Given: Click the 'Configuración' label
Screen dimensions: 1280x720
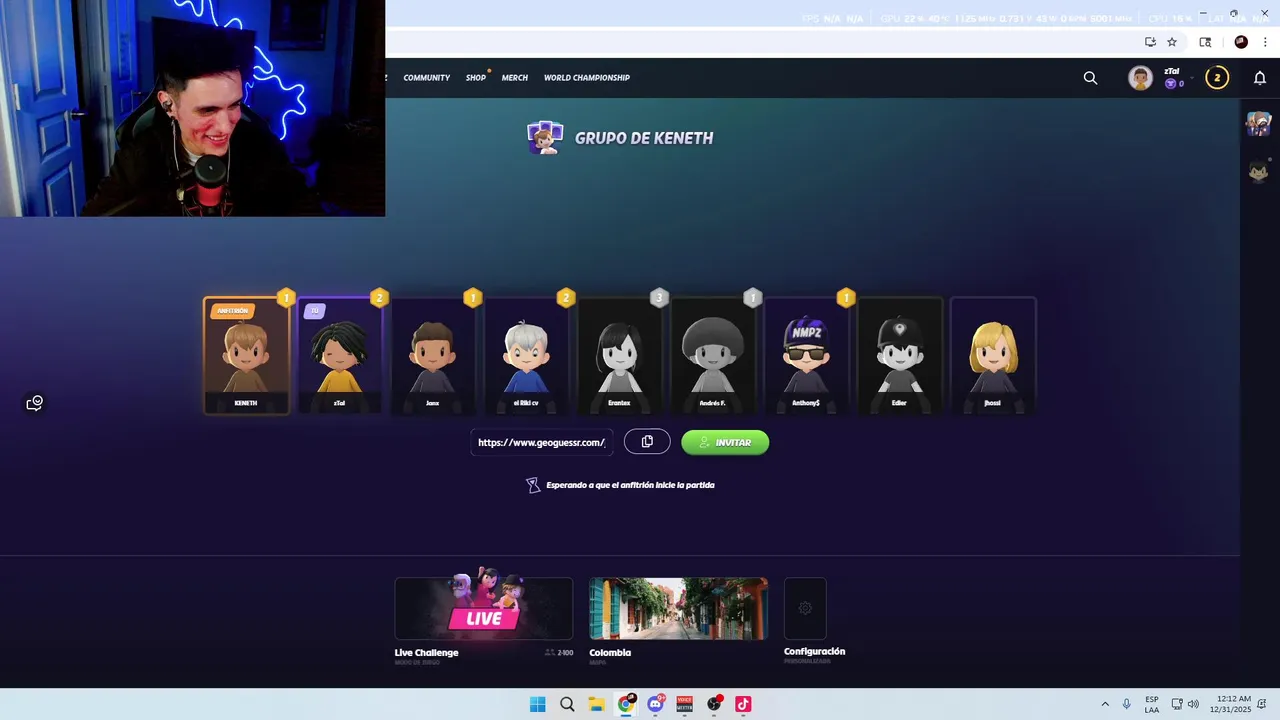Looking at the screenshot, I should click(x=814, y=651).
